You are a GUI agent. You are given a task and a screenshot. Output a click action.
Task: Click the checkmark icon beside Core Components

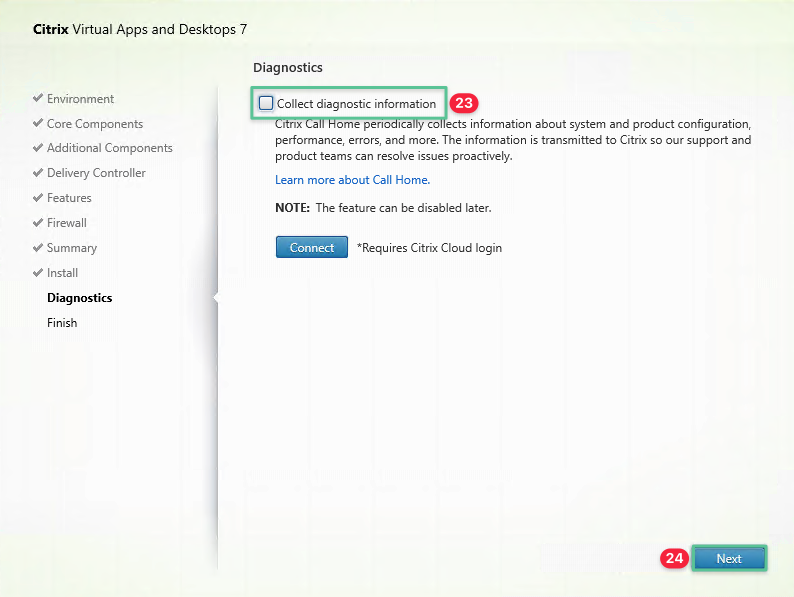coord(37,123)
